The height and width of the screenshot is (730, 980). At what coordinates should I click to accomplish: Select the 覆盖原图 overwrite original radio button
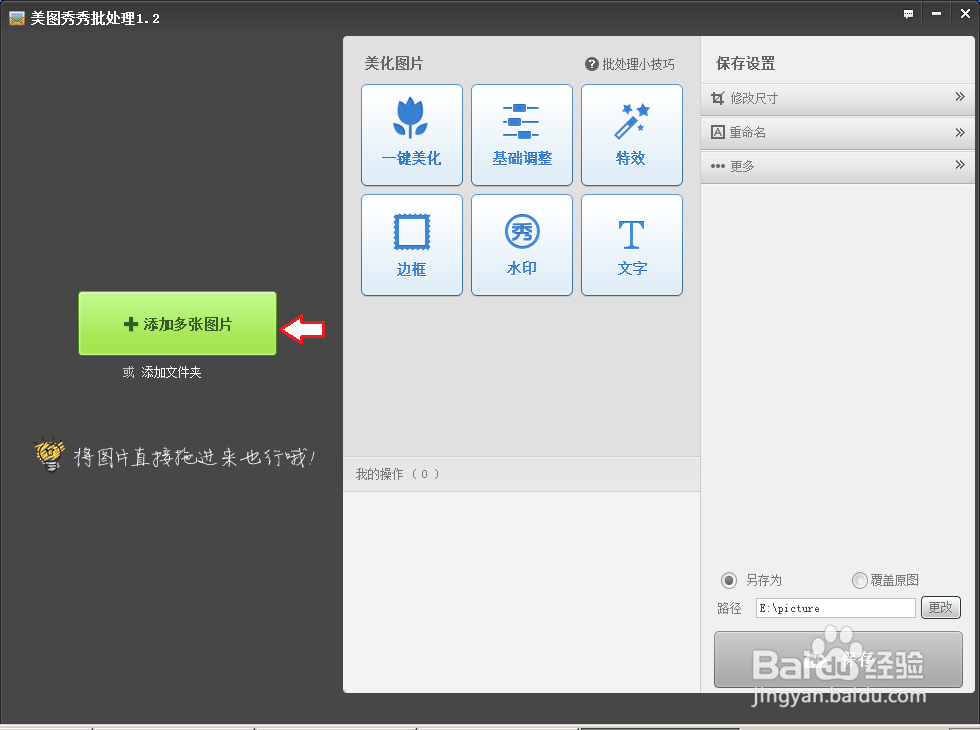click(x=860, y=580)
